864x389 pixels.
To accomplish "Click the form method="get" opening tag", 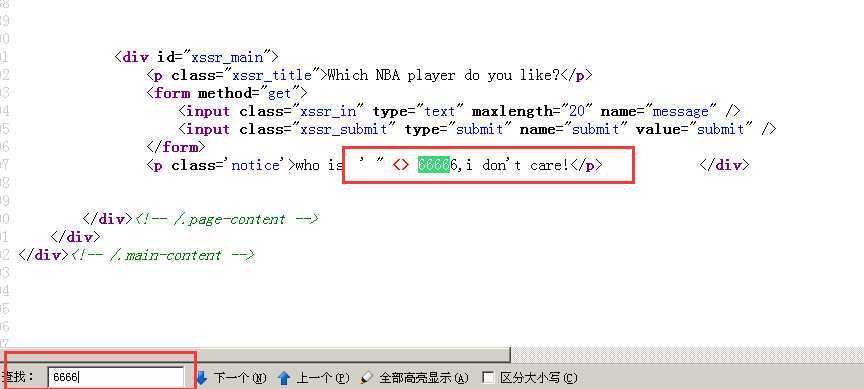I will (x=226, y=93).
